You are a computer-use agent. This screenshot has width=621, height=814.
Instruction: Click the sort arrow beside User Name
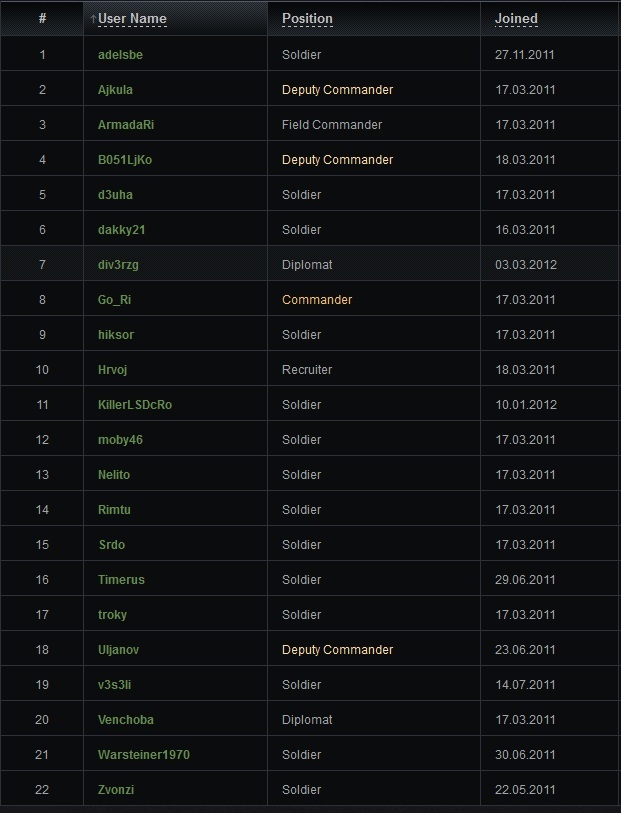pyautogui.click(x=93, y=19)
